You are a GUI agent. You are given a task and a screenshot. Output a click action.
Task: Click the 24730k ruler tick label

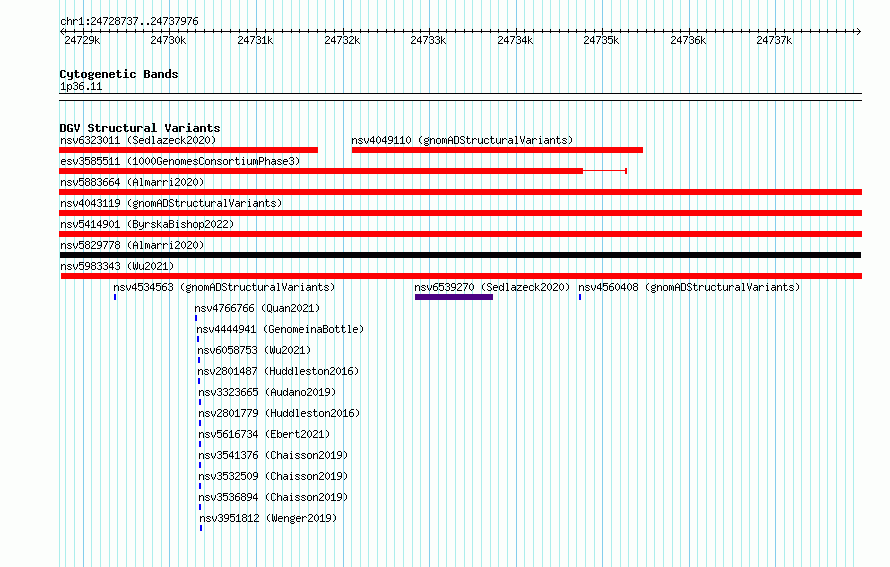coord(168,40)
